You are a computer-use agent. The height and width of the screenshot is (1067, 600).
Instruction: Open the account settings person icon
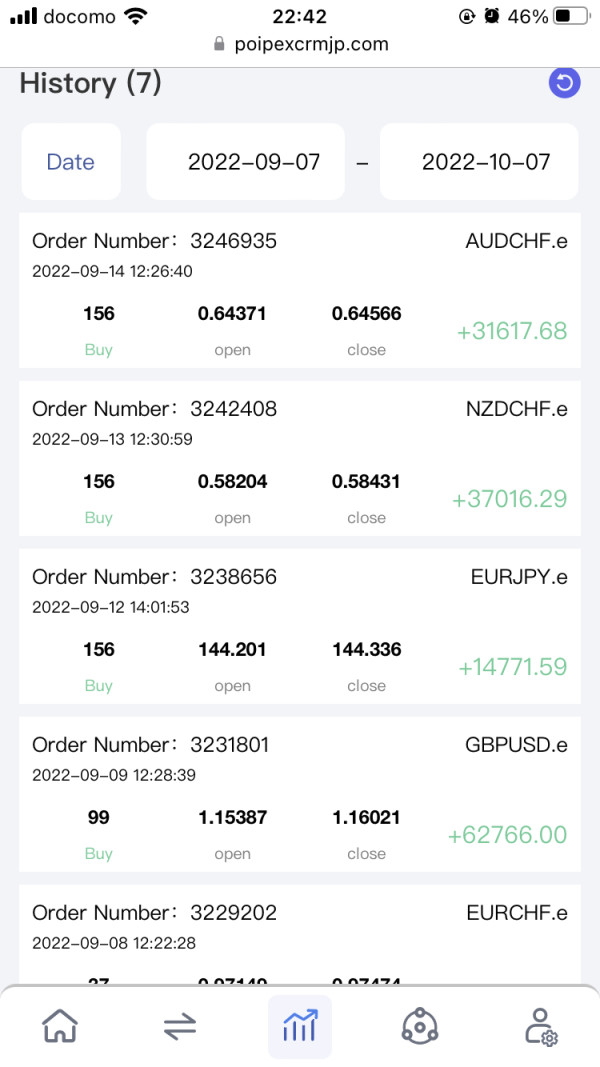tap(540, 1026)
